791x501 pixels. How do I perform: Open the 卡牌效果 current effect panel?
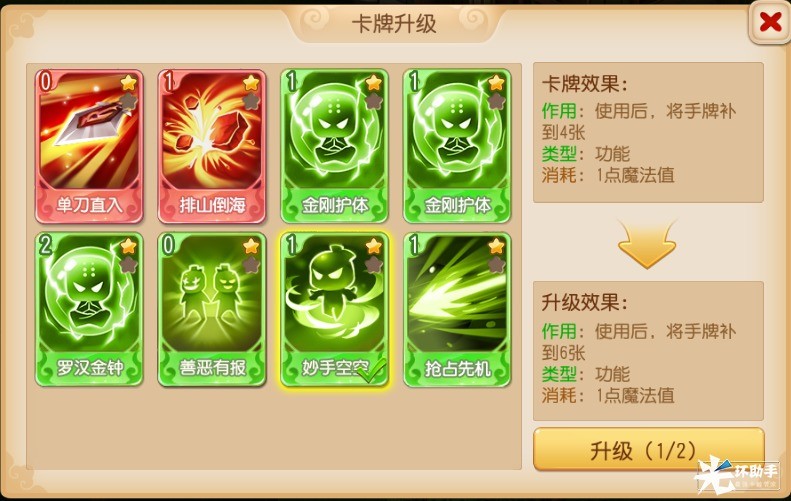[648, 132]
